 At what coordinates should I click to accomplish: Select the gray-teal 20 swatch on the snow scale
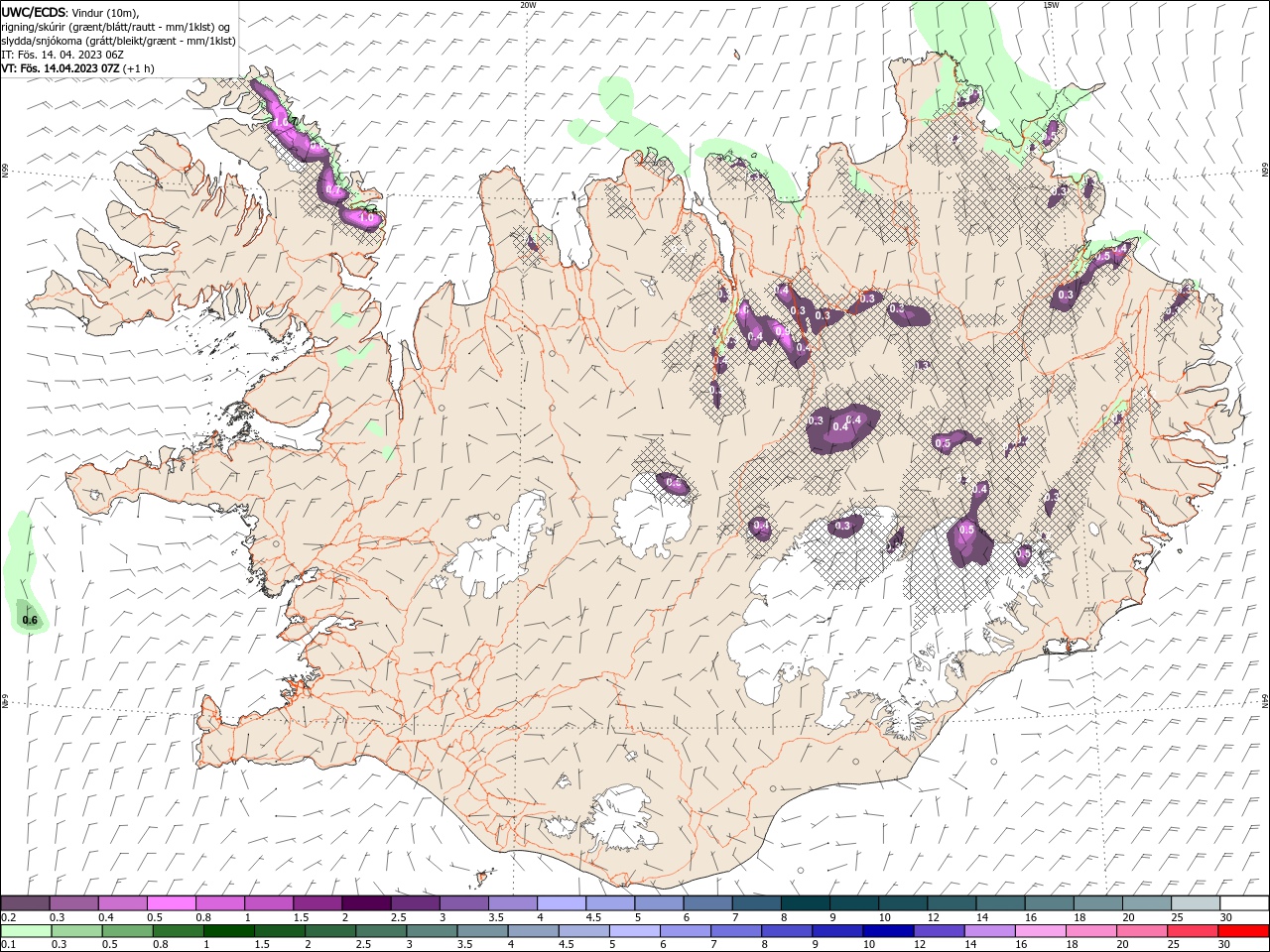(x=1147, y=903)
